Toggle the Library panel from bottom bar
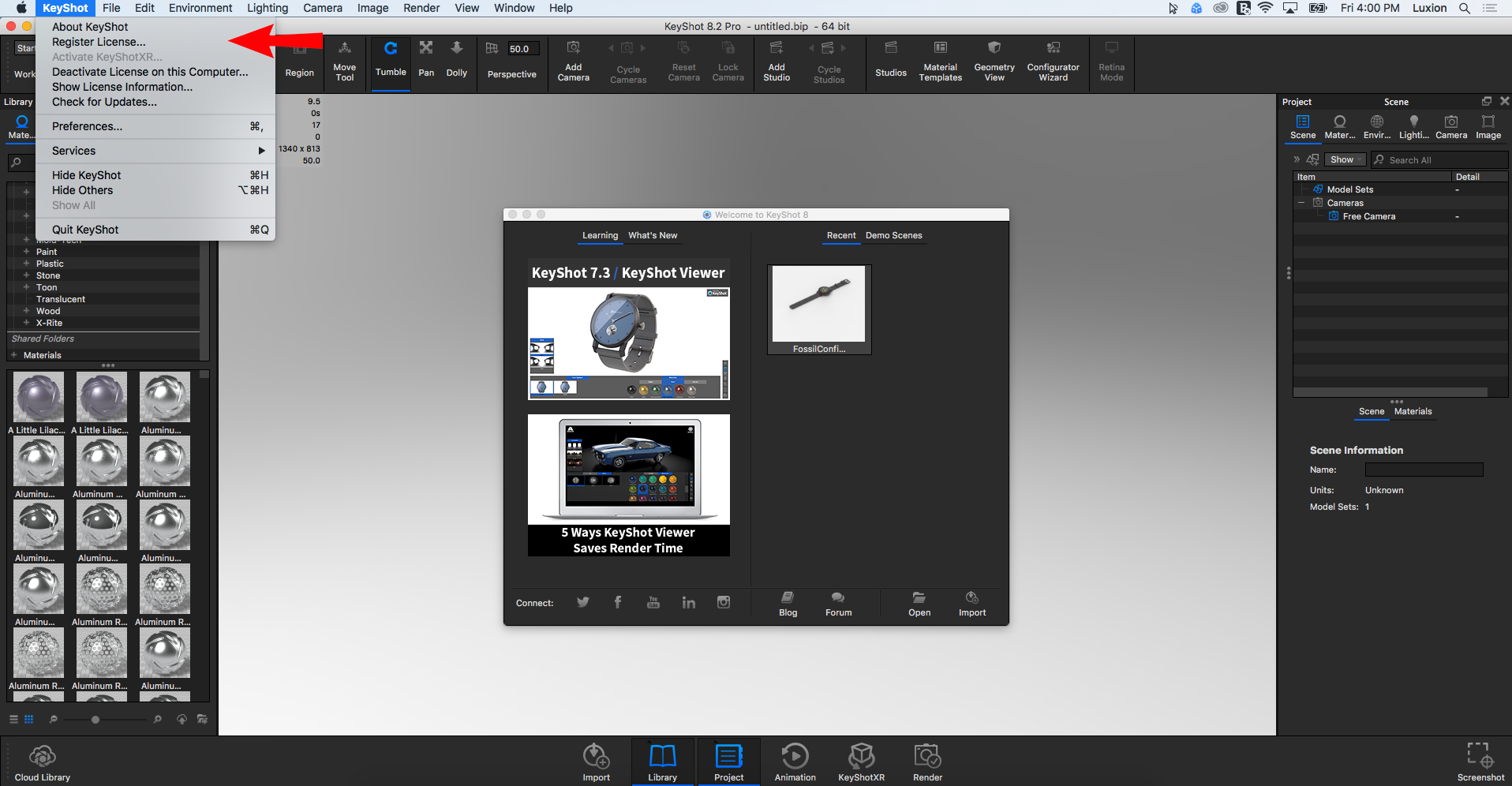This screenshot has height=786, width=1512. coord(662,762)
